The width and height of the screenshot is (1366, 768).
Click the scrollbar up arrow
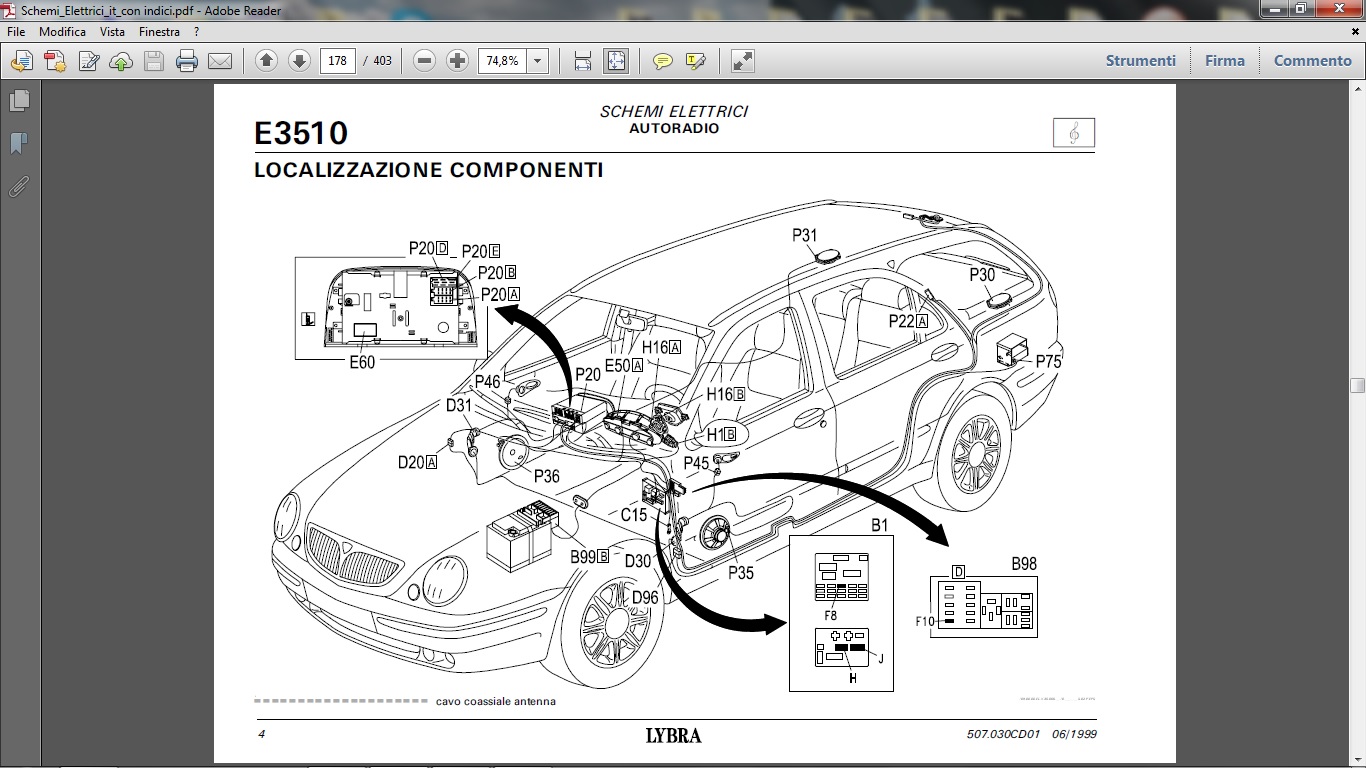tap(1357, 91)
